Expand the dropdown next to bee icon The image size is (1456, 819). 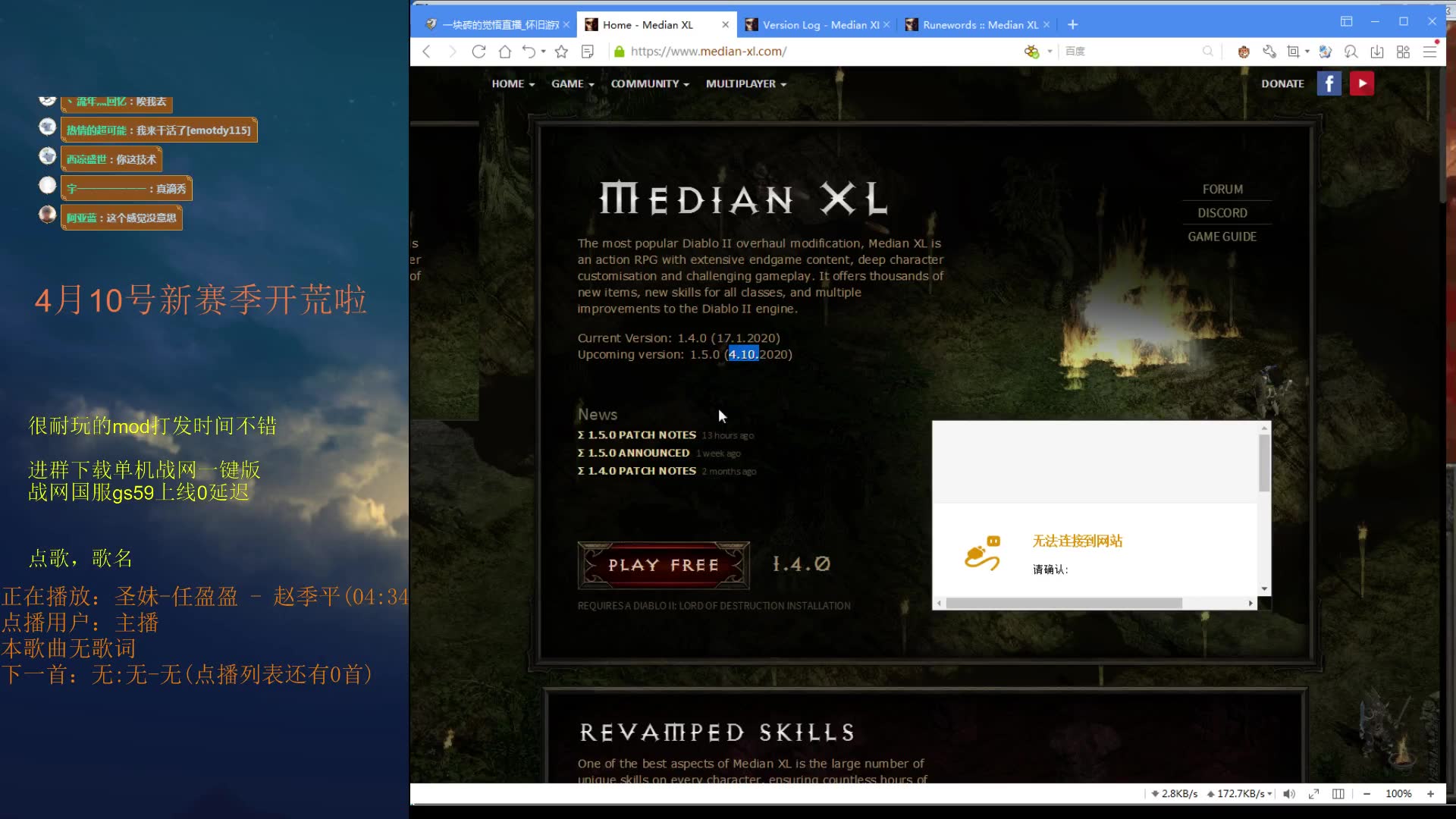pyautogui.click(x=1050, y=52)
